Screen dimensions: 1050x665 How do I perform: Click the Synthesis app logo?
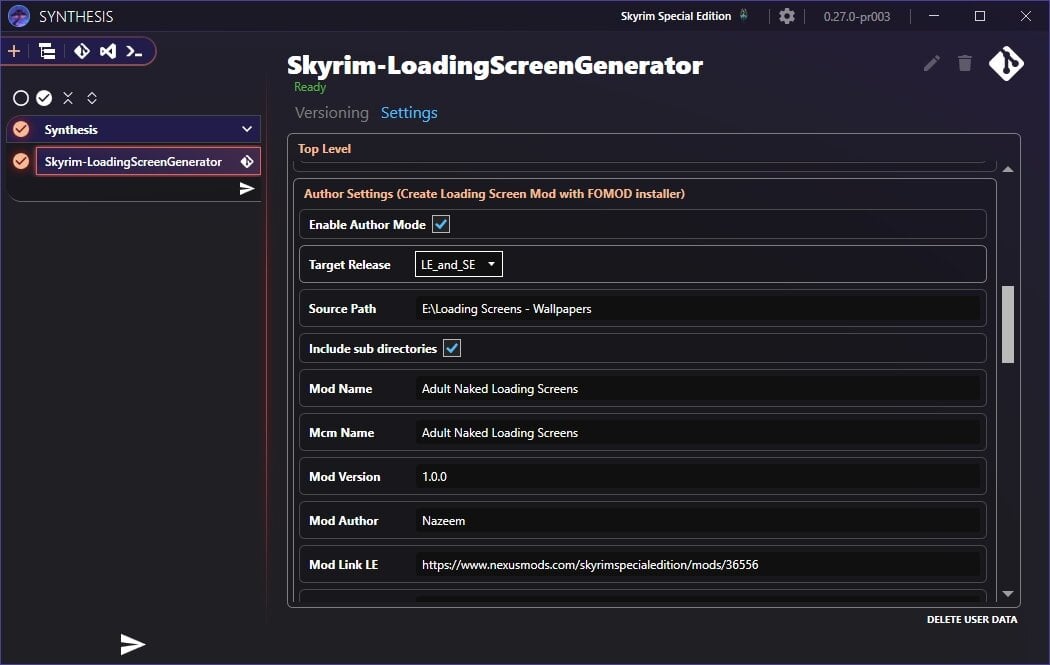(x=19, y=16)
